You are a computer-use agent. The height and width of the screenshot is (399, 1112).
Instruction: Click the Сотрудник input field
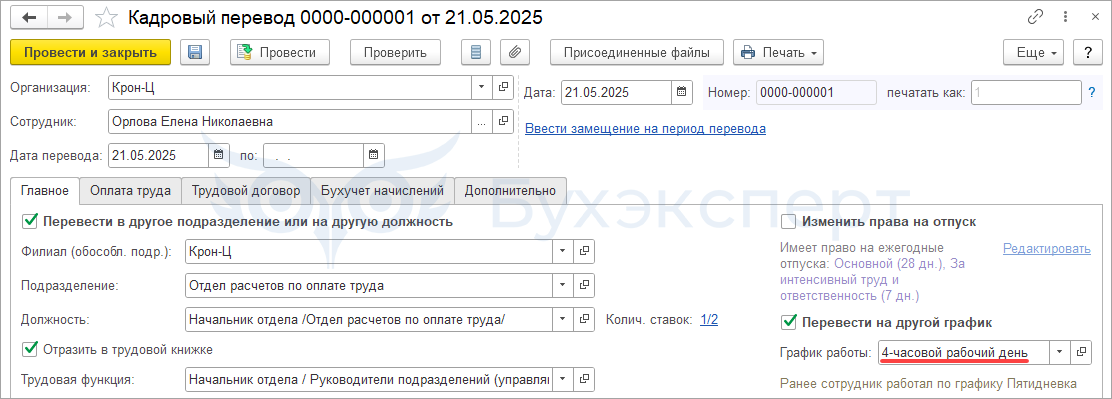[x=291, y=121]
